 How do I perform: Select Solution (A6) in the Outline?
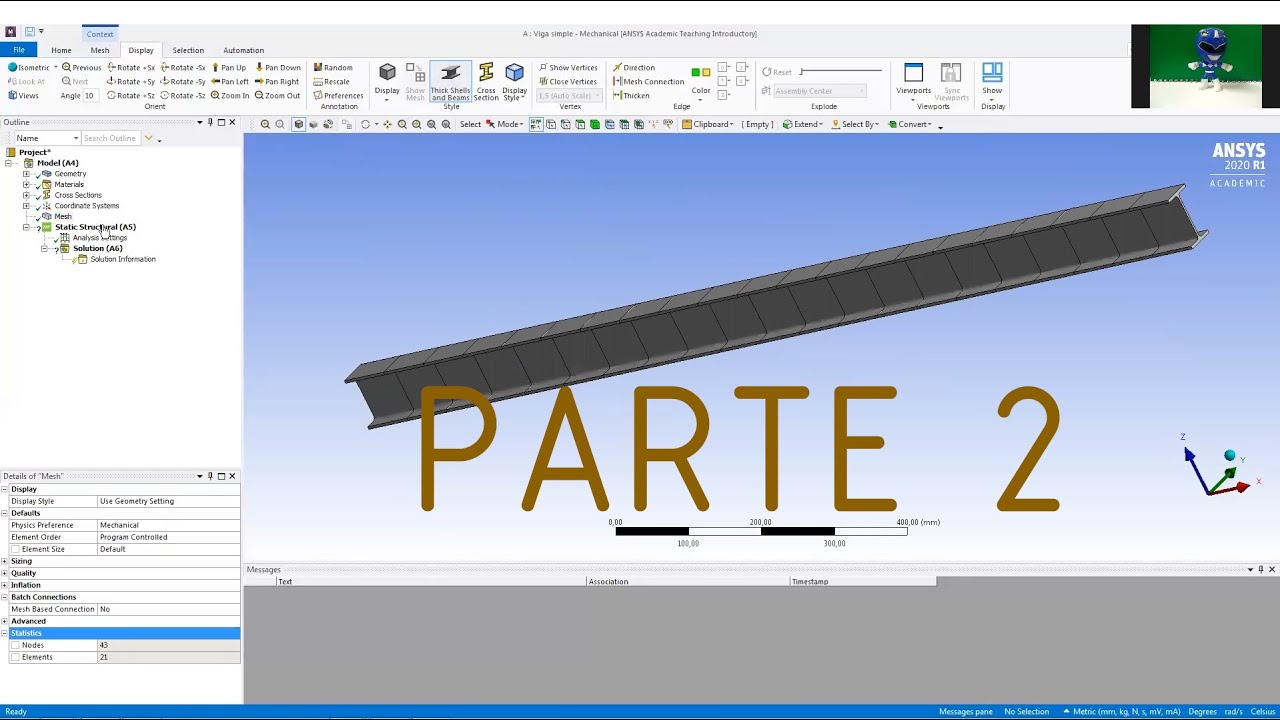click(x=98, y=249)
